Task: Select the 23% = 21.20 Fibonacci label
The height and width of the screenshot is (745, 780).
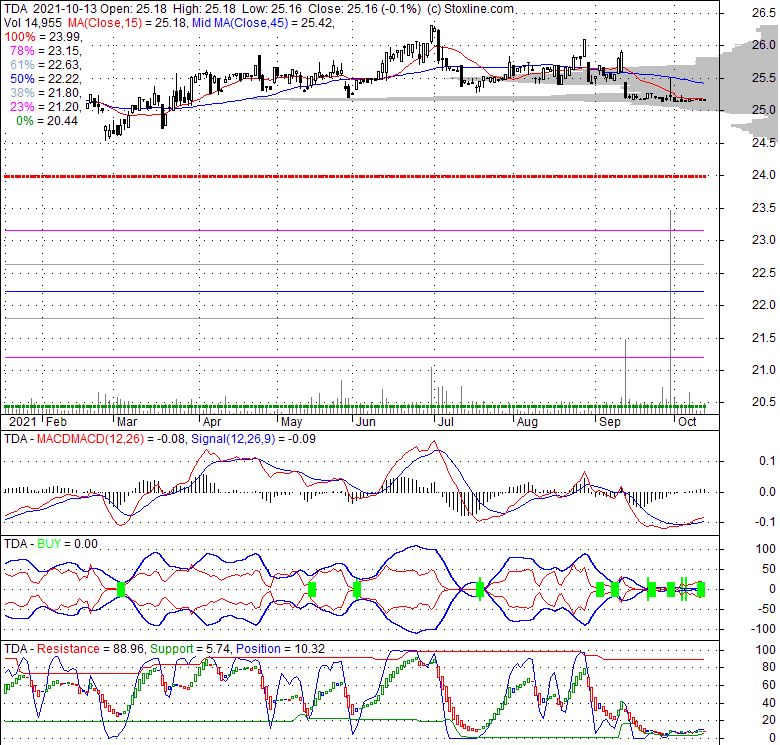Action: click(x=46, y=106)
